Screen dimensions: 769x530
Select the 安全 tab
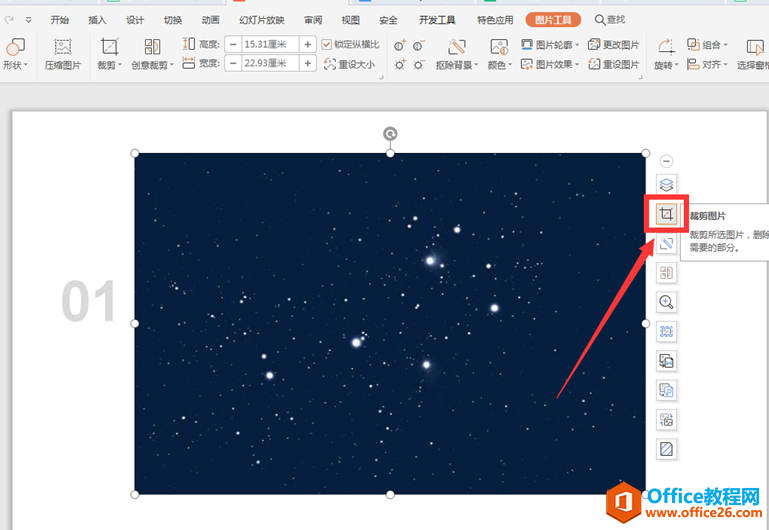(388, 20)
